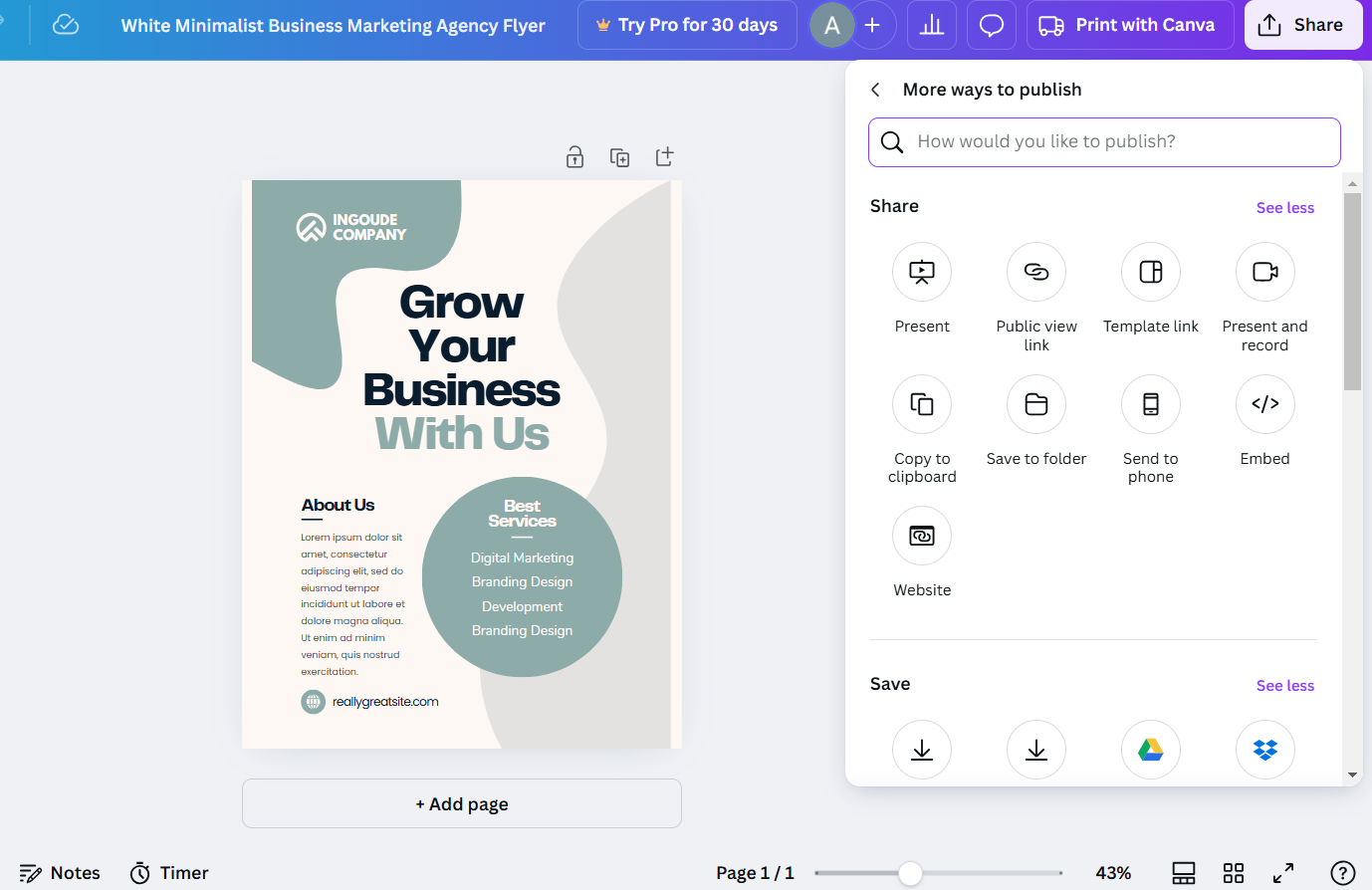
Task: Go back from More ways to publish
Action: (x=875, y=90)
